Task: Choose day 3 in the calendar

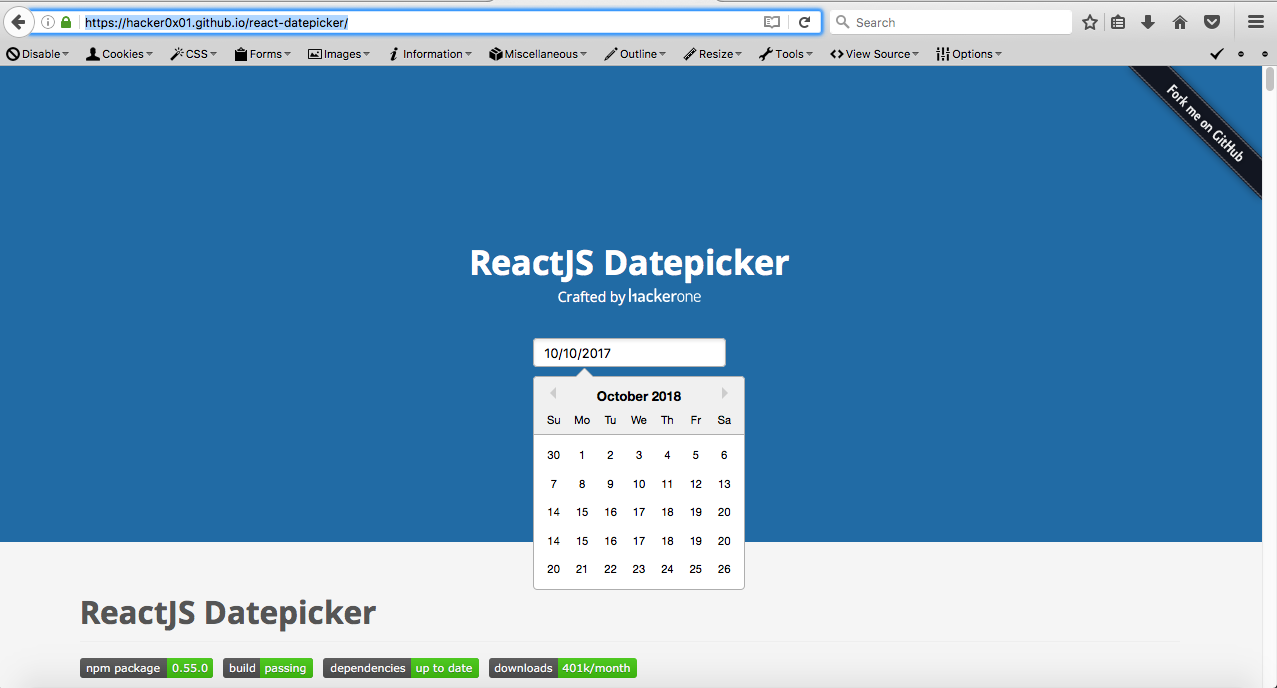Action: 639,455
